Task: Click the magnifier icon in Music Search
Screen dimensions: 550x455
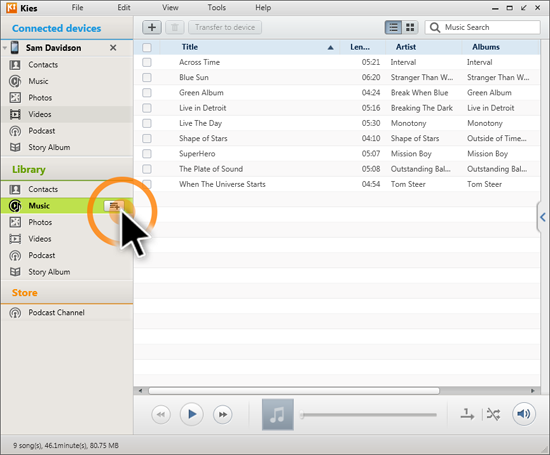Action: point(435,27)
